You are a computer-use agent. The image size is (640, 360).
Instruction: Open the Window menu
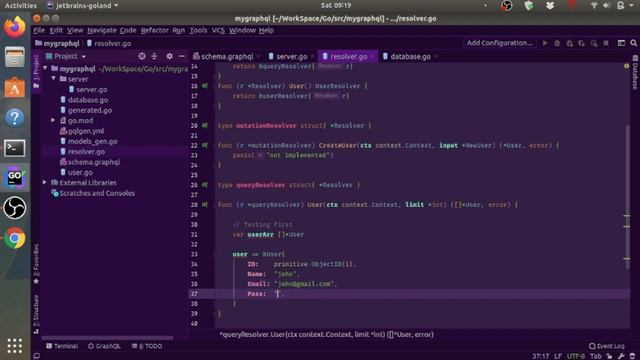coord(242,30)
